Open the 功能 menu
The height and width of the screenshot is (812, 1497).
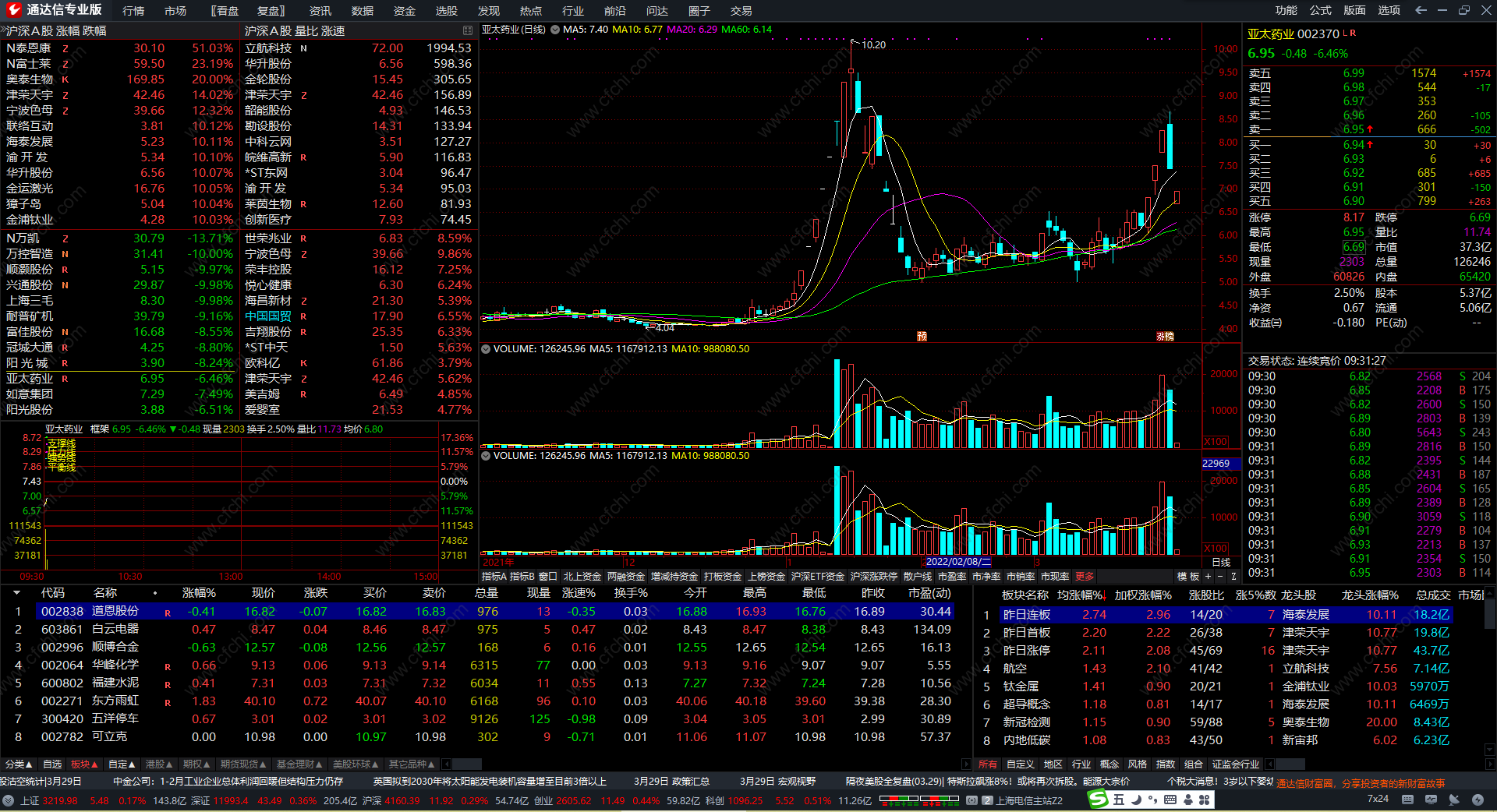[x=1286, y=10]
